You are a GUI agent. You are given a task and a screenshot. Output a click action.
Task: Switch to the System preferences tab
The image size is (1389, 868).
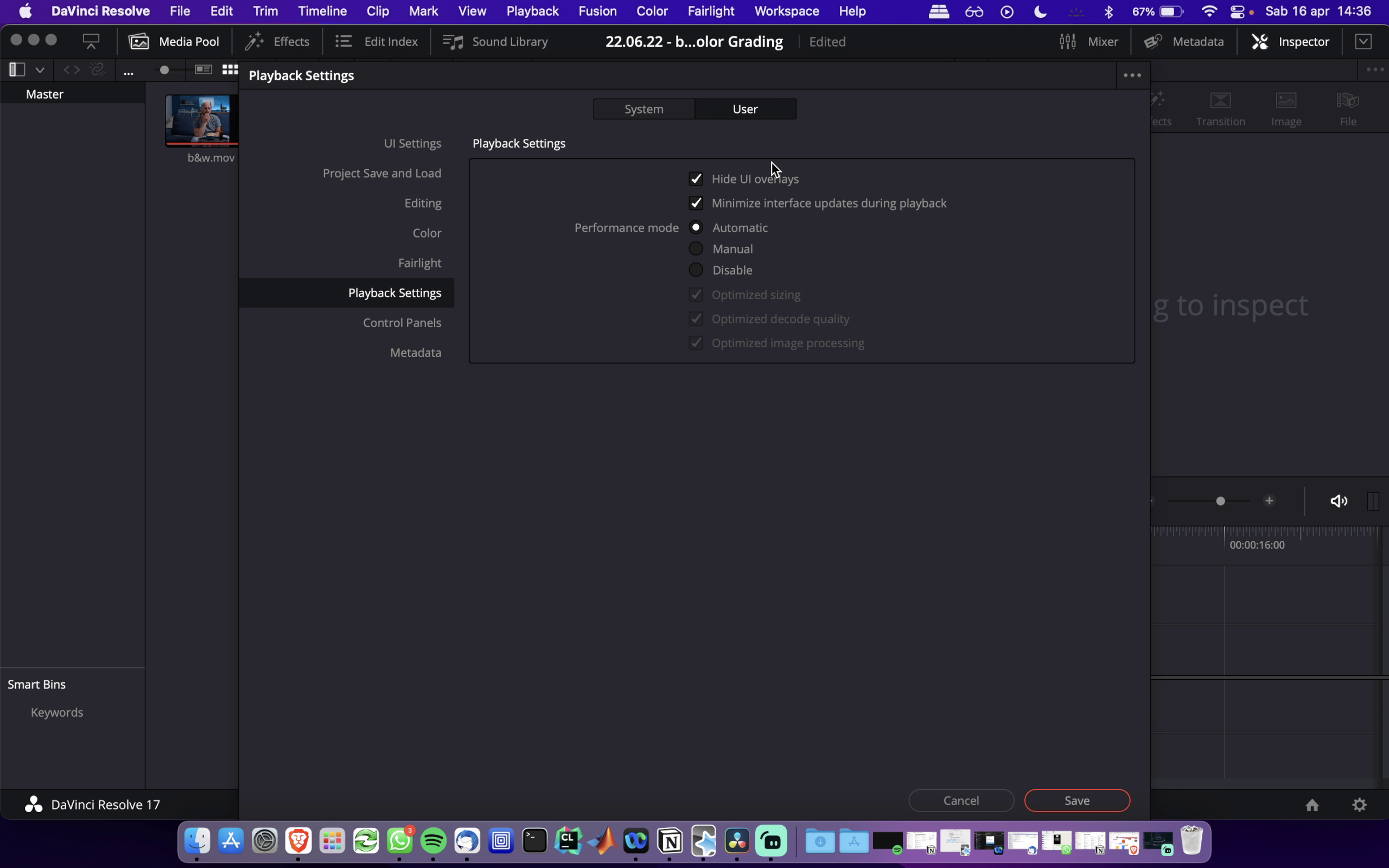(x=644, y=109)
